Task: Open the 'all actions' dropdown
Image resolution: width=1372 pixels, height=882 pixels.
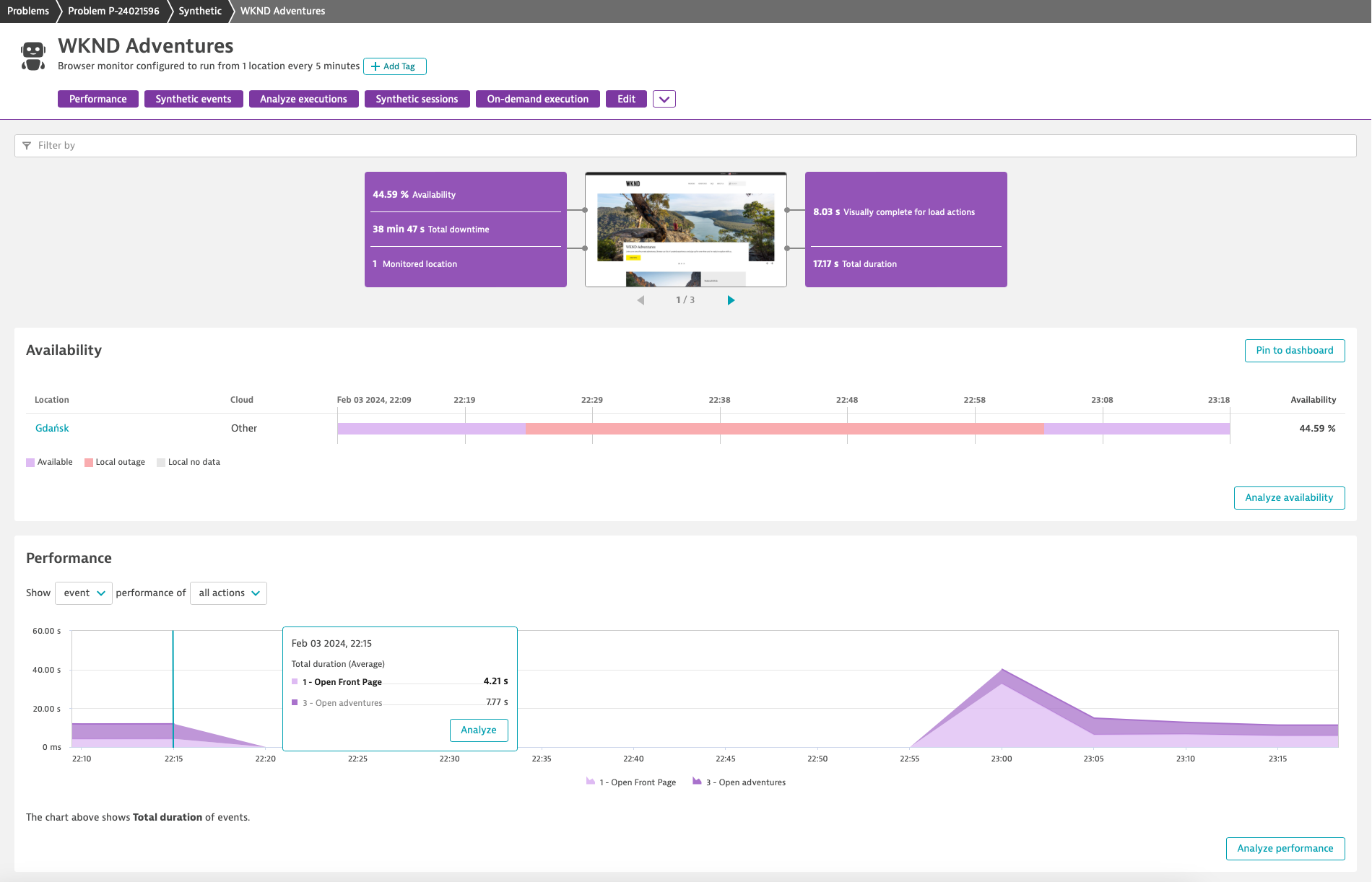Action: tap(227, 593)
